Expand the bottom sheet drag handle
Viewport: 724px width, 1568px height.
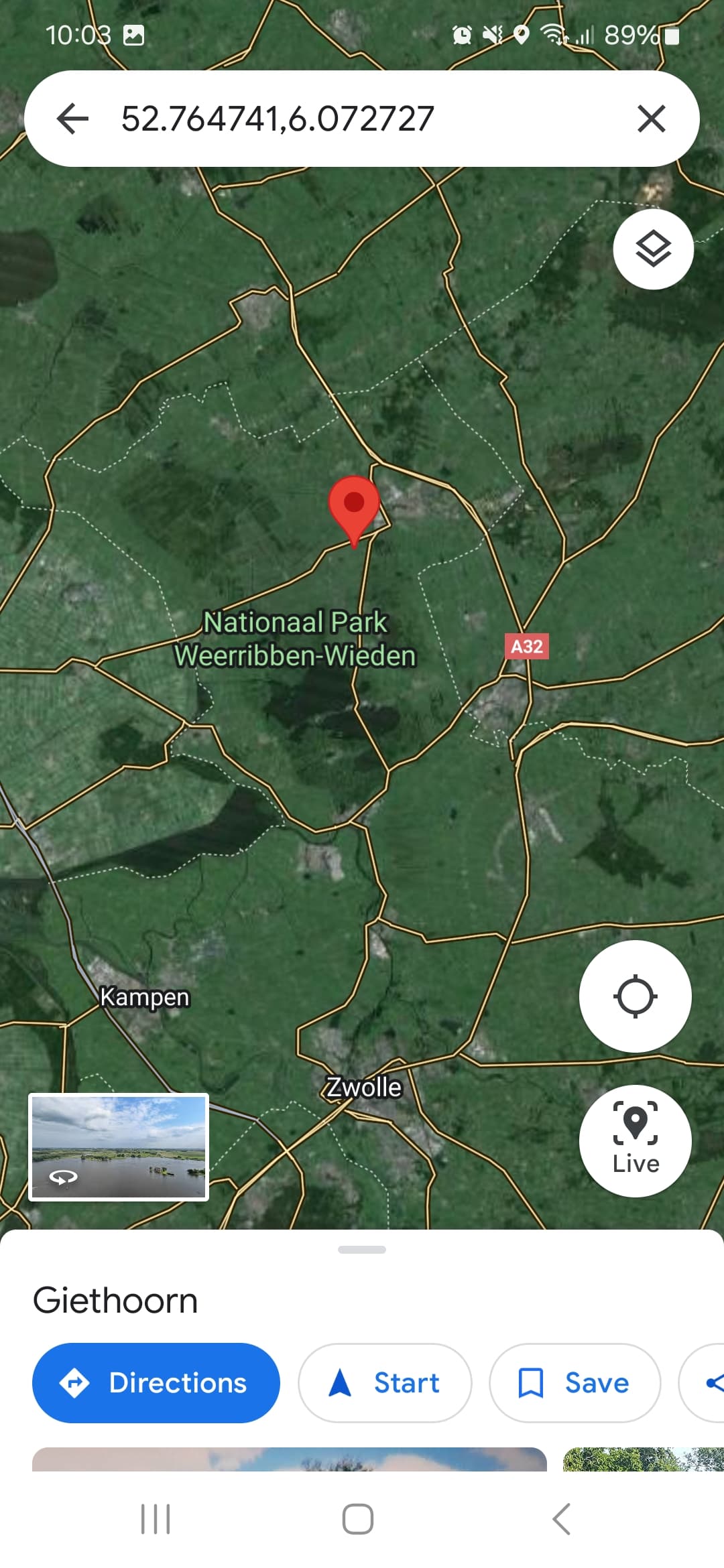(362, 1250)
